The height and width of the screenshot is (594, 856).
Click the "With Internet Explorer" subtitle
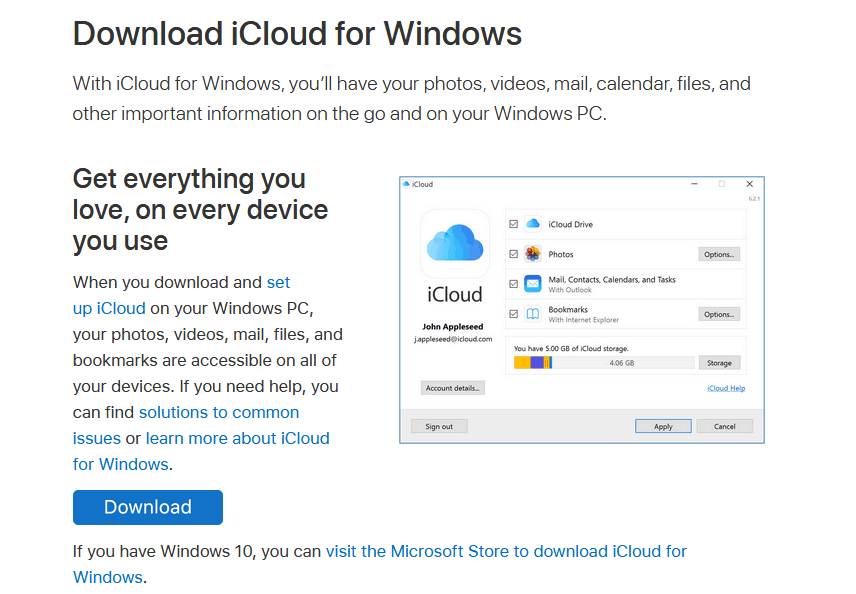[584, 320]
